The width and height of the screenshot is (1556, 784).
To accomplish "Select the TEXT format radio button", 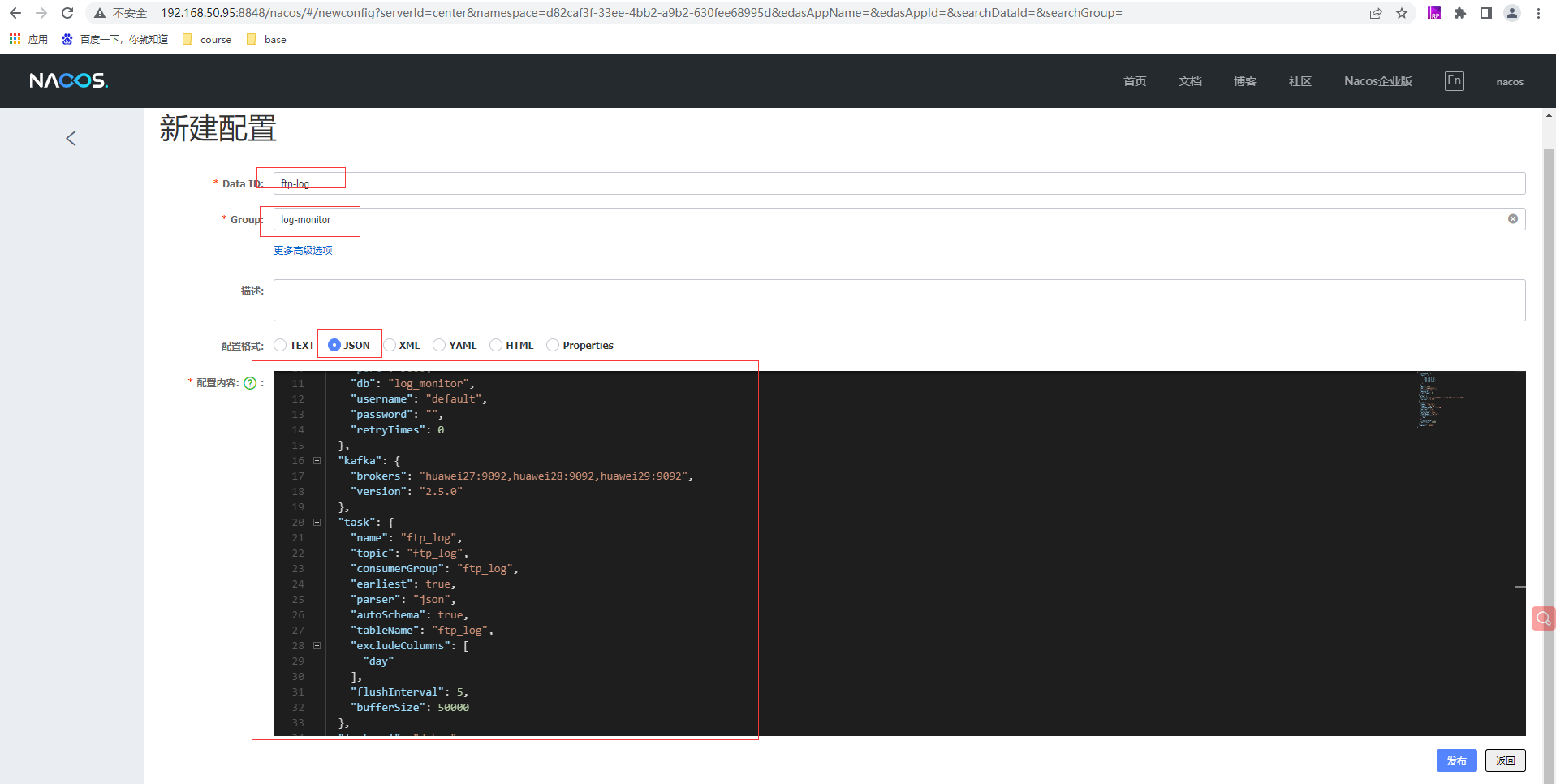I will (280, 345).
